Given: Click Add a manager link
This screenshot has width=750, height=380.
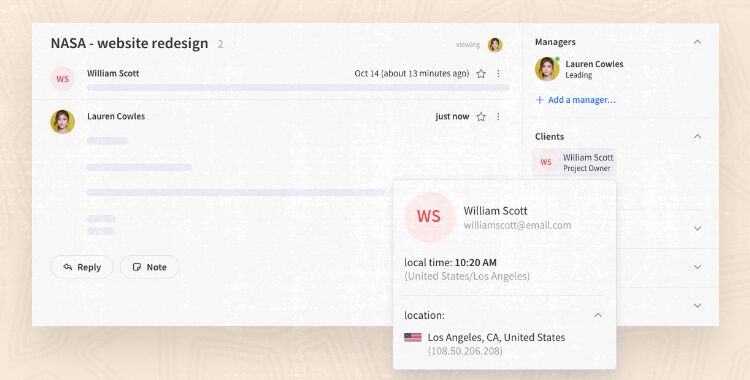Looking at the screenshot, I should tap(575, 100).
